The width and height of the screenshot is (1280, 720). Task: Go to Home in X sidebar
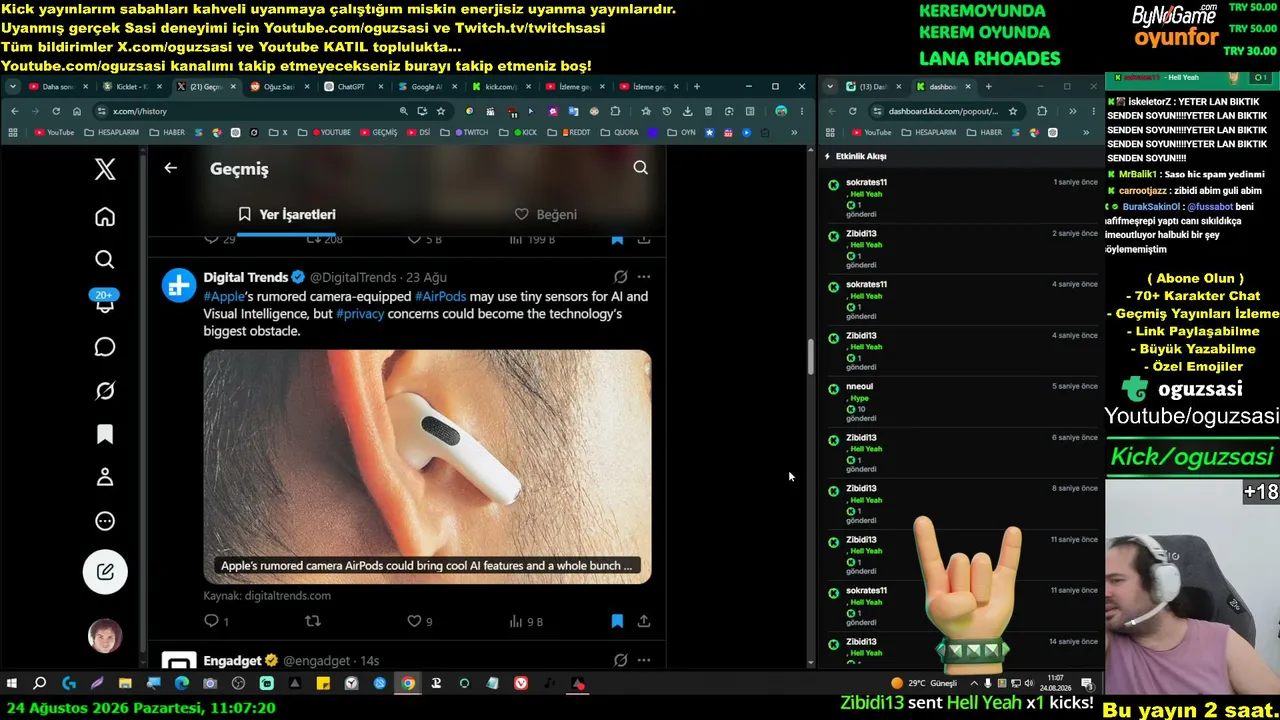click(105, 217)
